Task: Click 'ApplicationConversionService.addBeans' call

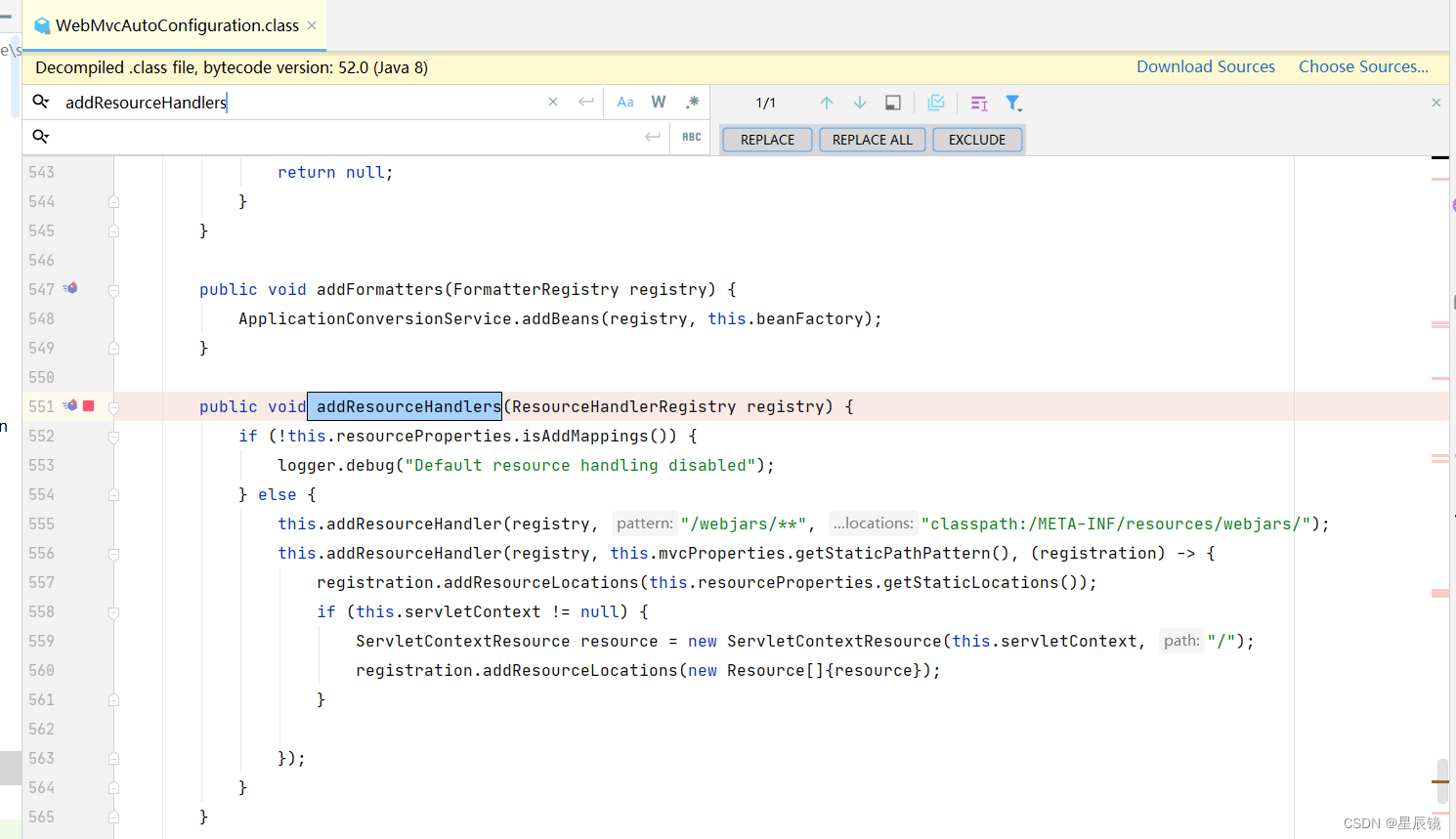Action: pos(419,318)
